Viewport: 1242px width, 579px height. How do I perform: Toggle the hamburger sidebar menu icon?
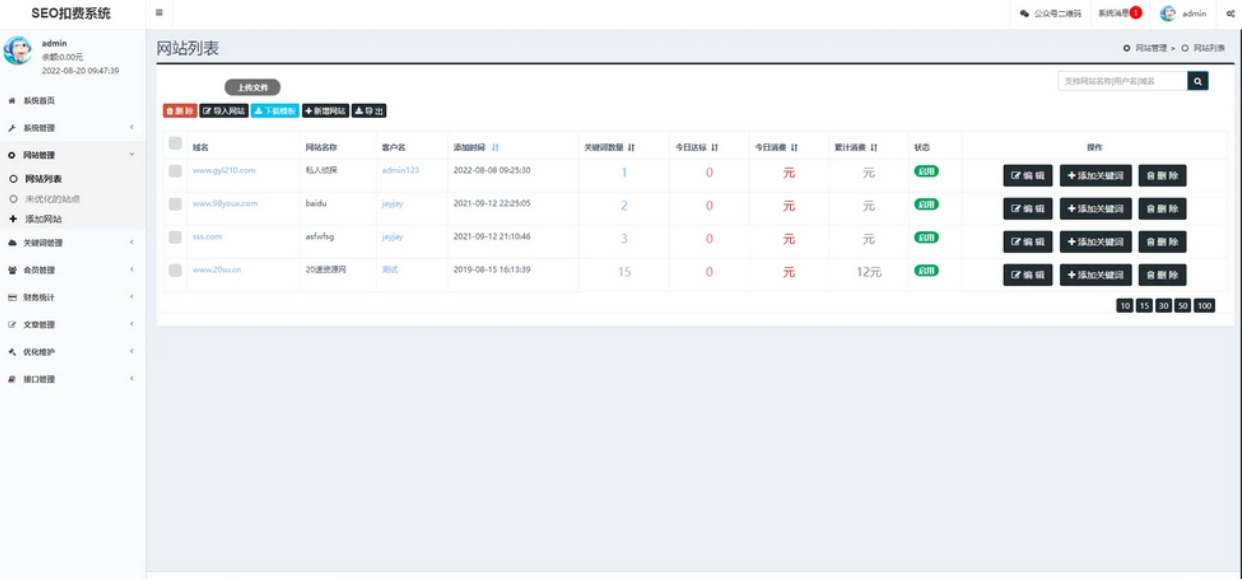click(159, 13)
